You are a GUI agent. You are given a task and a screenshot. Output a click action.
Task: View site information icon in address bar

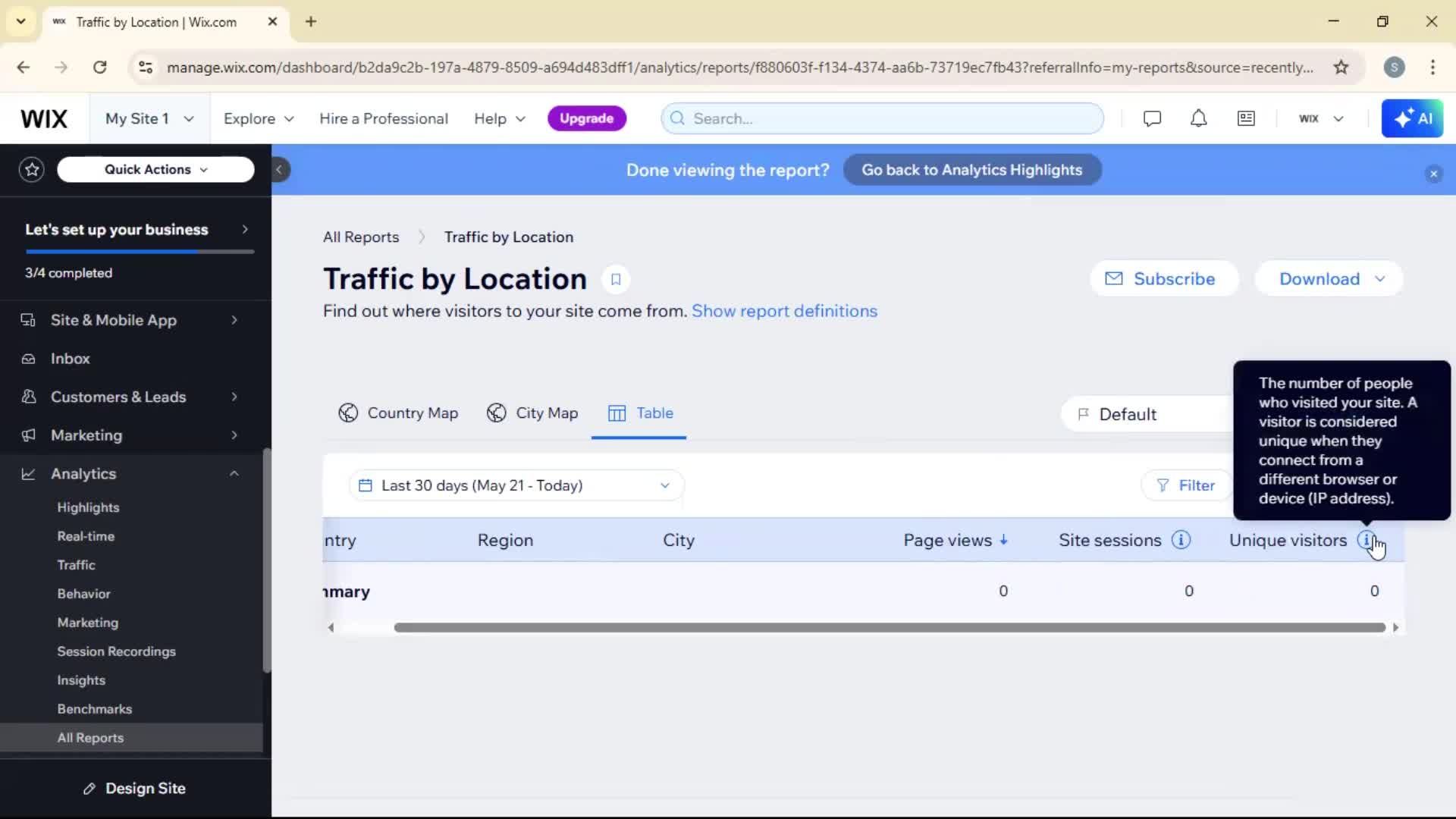point(145,67)
